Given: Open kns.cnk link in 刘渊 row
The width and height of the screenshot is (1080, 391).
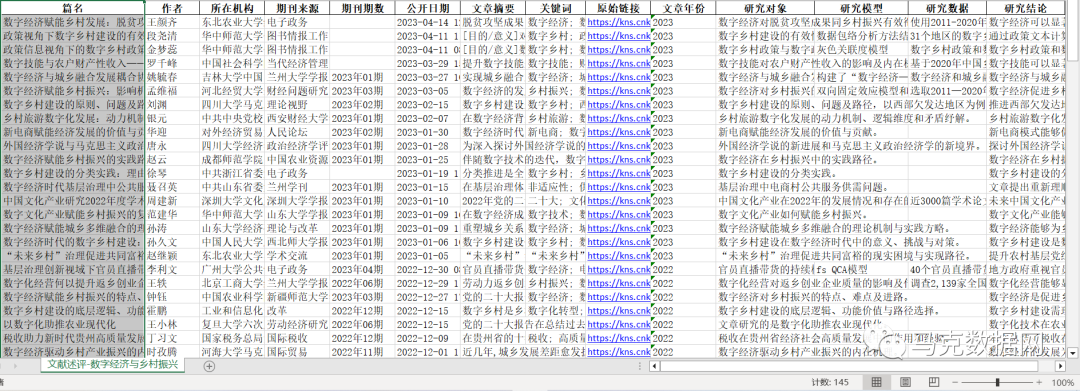Looking at the screenshot, I should (618, 104).
